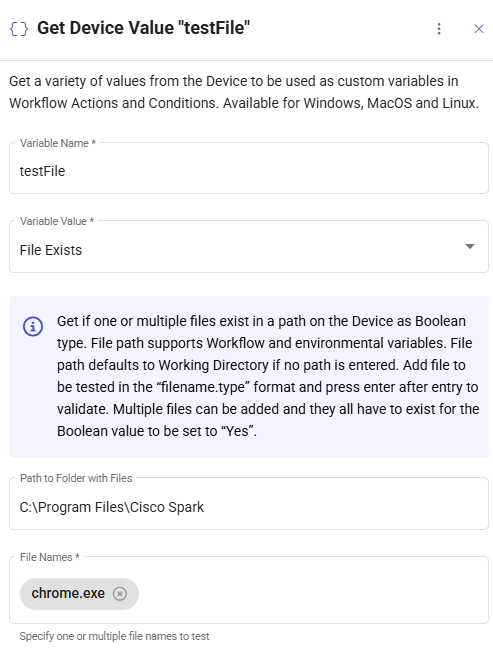Open the File Exists combo box
This screenshot has height=662, width=493.
point(249,247)
